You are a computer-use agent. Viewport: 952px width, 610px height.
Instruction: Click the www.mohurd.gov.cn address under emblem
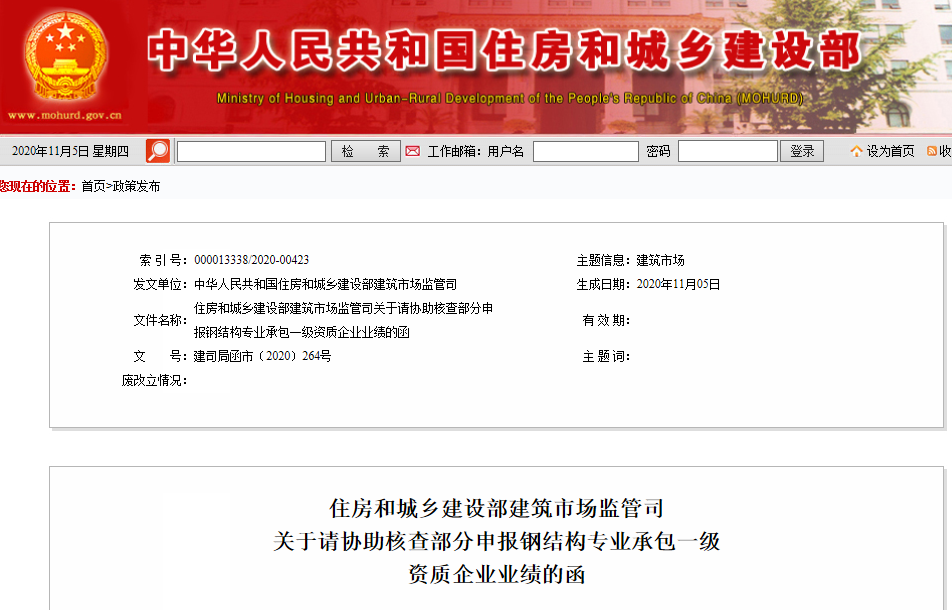pos(64,116)
